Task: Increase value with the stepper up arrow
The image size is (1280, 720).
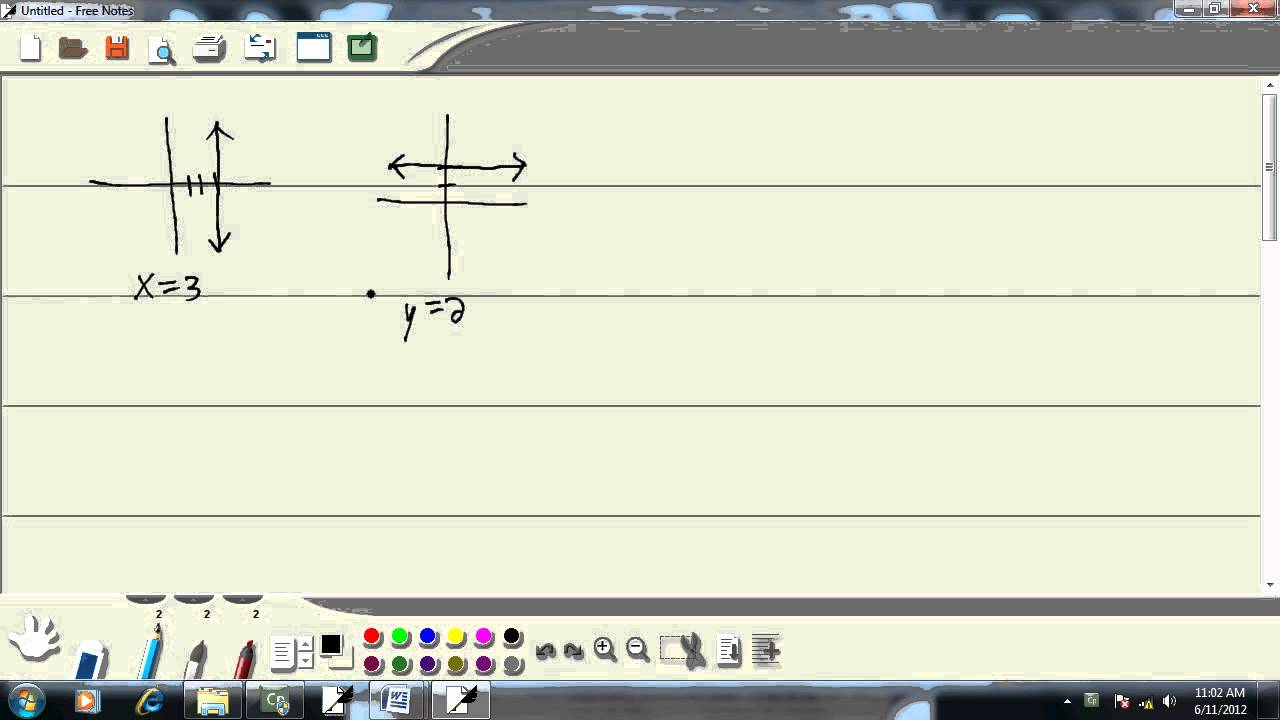Action: coord(306,646)
